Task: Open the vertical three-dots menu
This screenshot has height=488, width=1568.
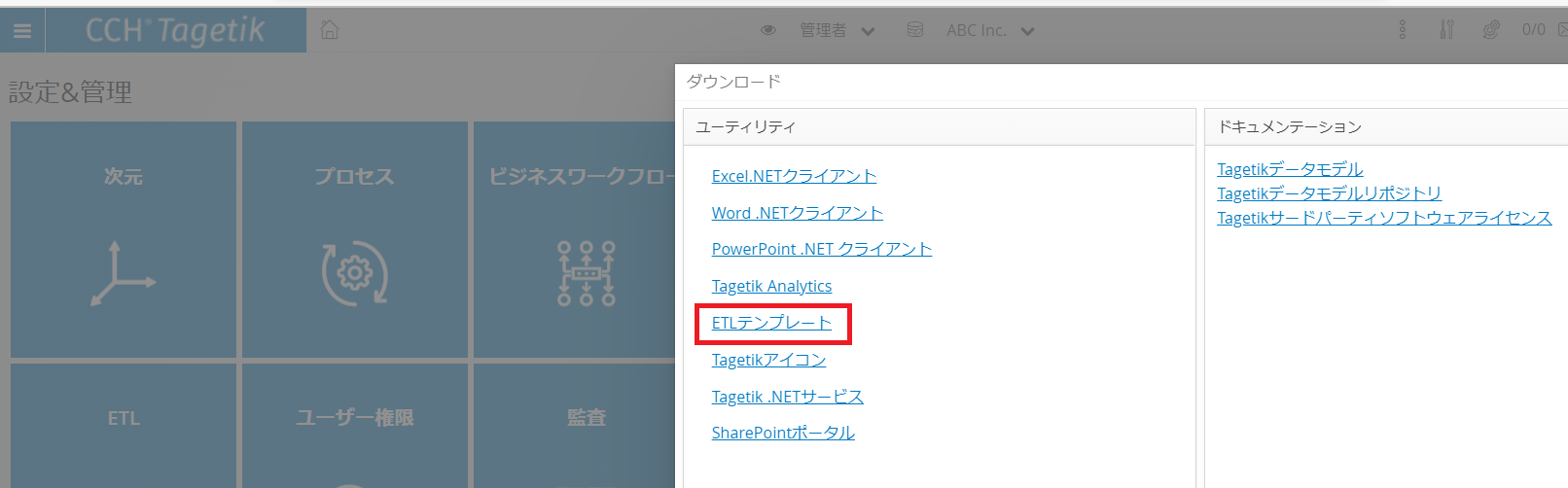Action: (x=1402, y=30)
